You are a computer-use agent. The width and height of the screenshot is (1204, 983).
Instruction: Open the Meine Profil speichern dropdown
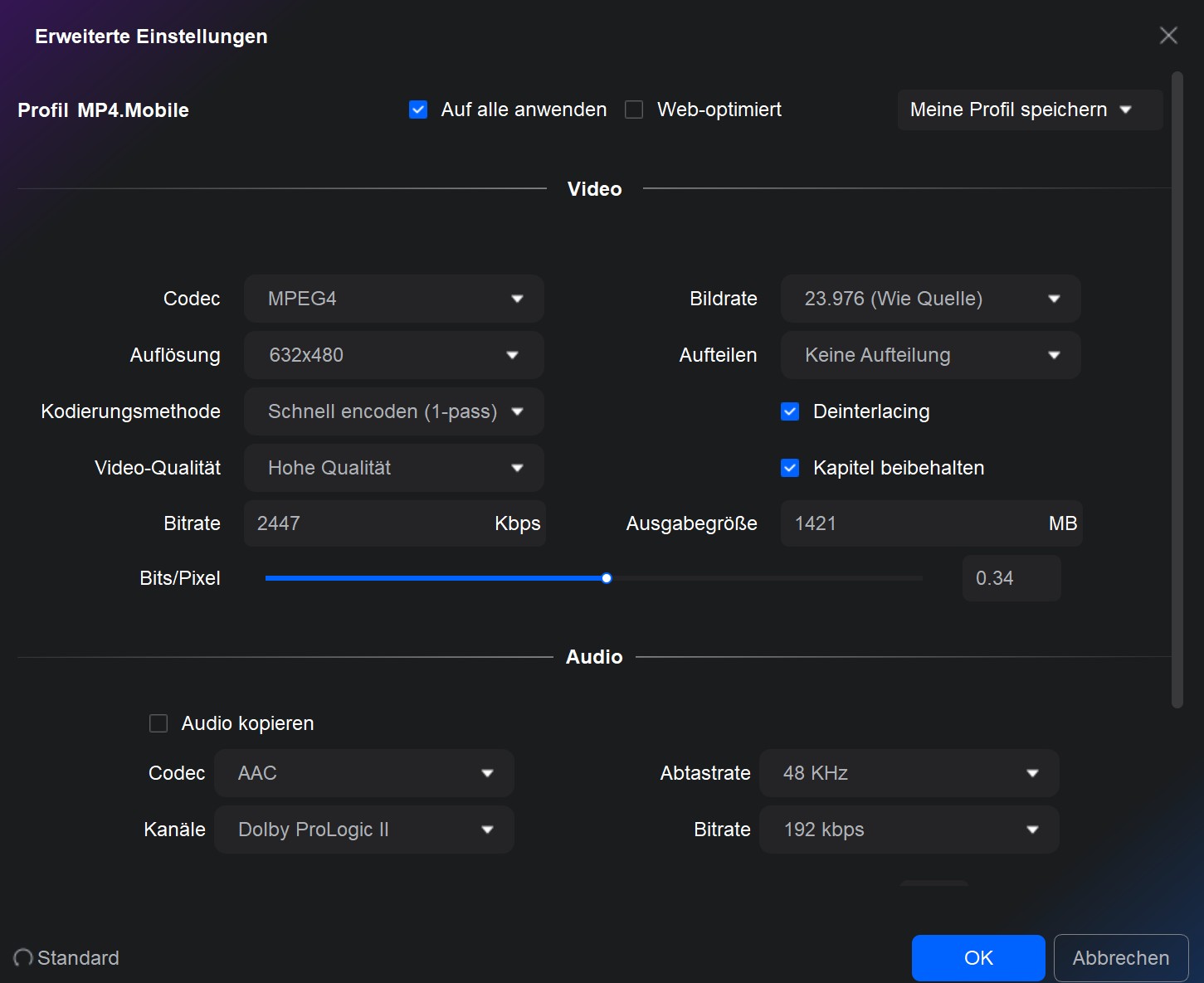1030,109
